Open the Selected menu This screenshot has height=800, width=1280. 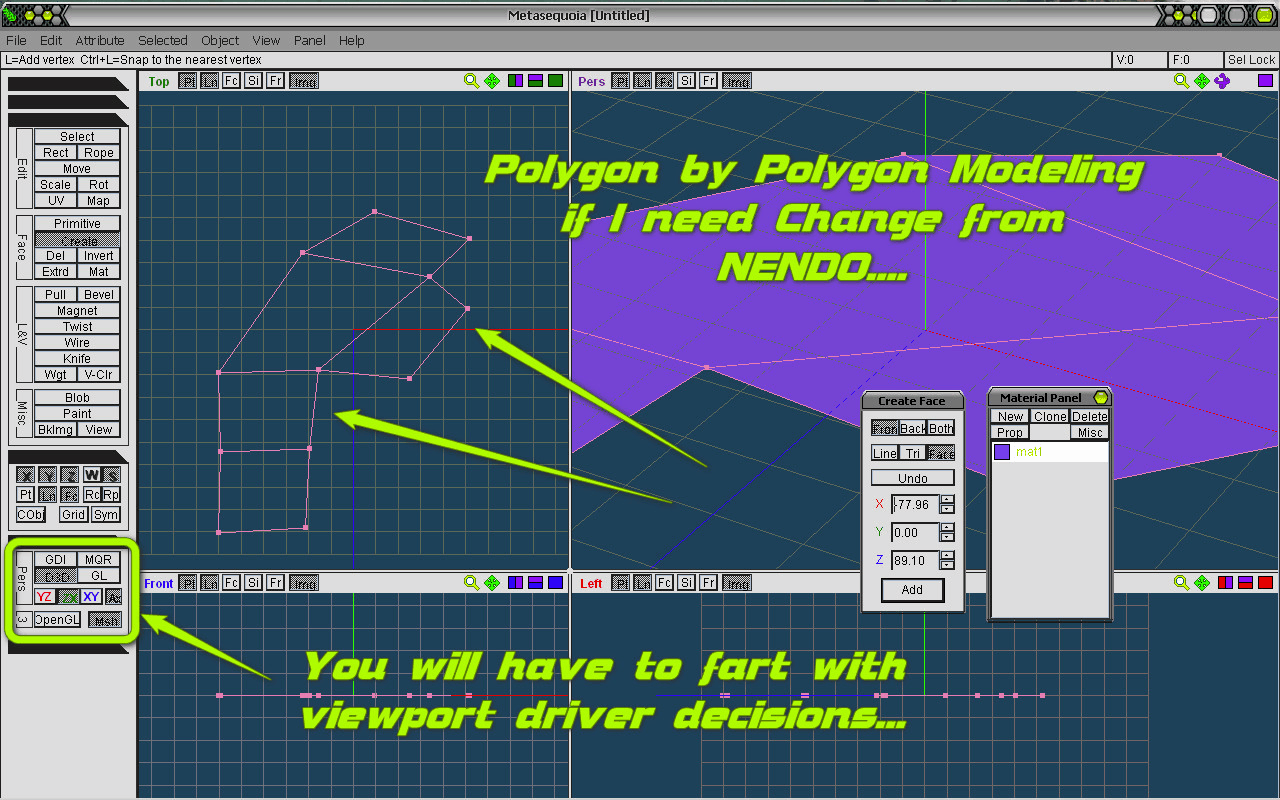click(163, 41)
